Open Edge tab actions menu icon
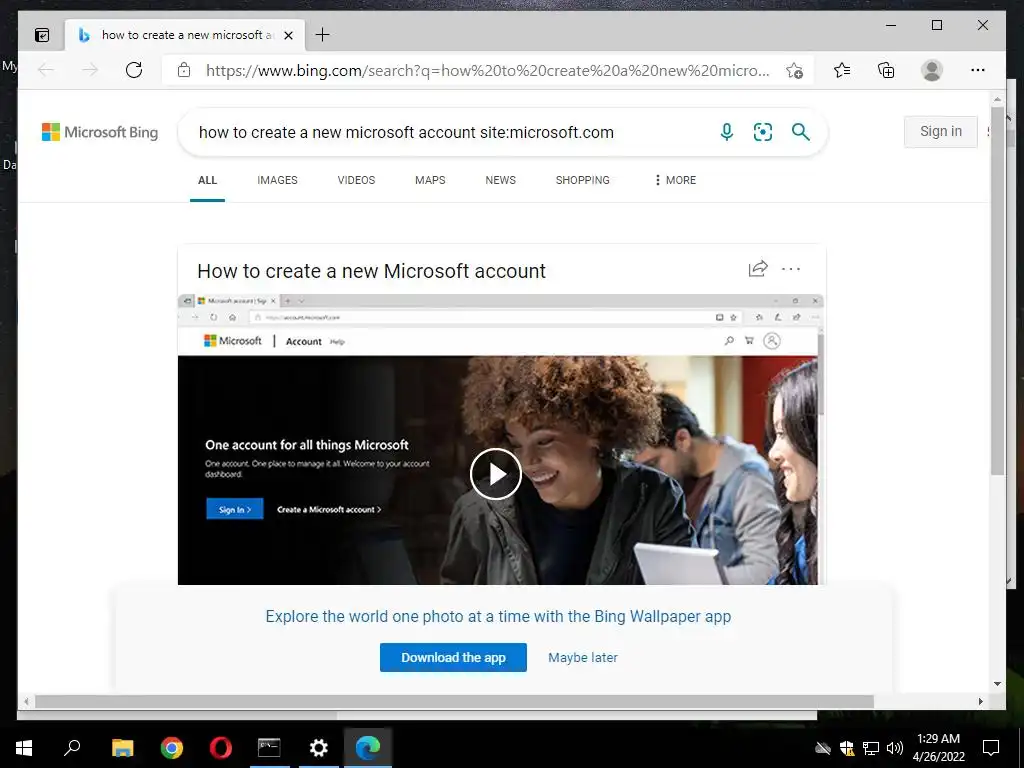Viewport: 1024px width, 768px height. 42,35
